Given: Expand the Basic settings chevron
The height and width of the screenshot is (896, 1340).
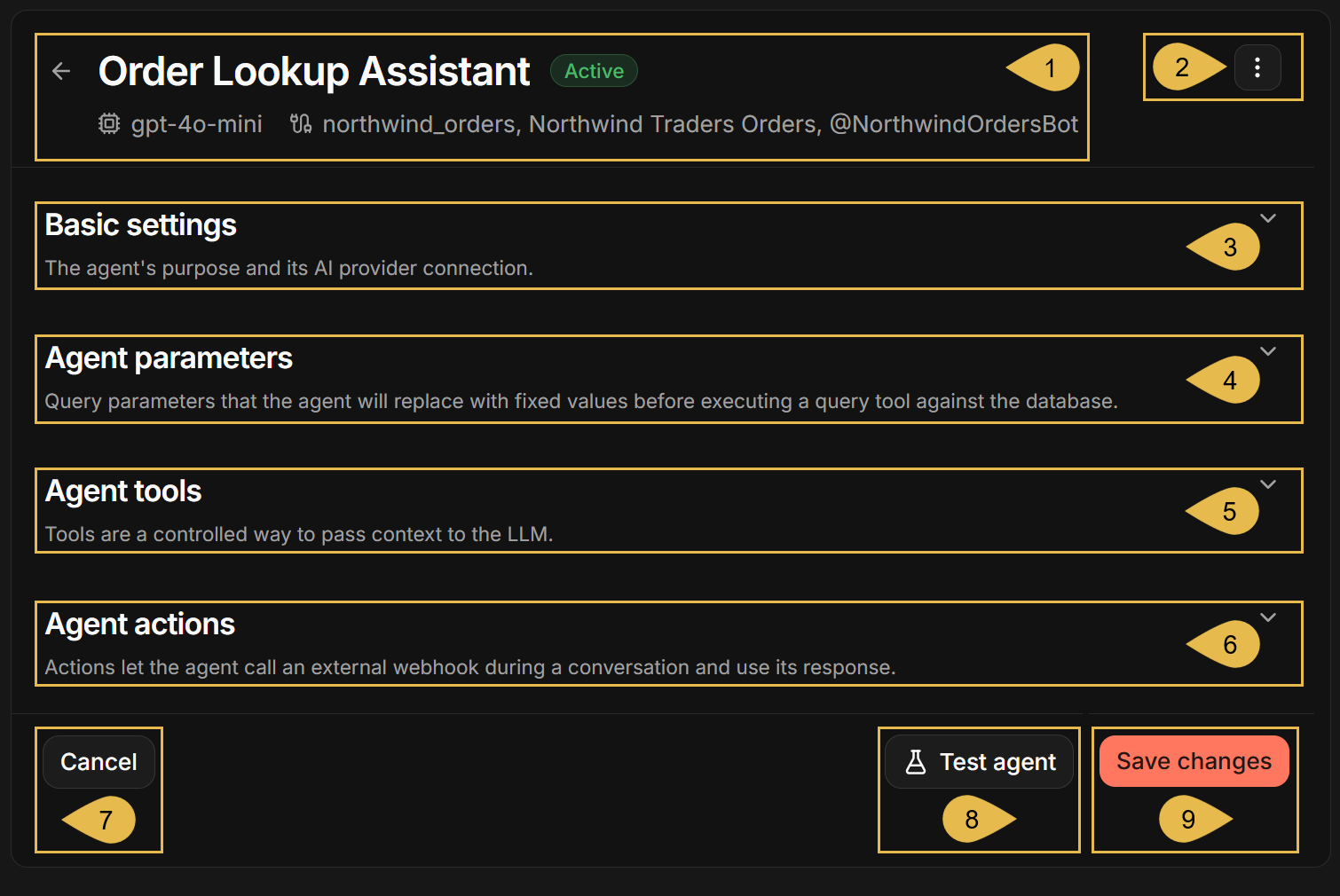Looking at the screenshot, I should coord(1268,218).
